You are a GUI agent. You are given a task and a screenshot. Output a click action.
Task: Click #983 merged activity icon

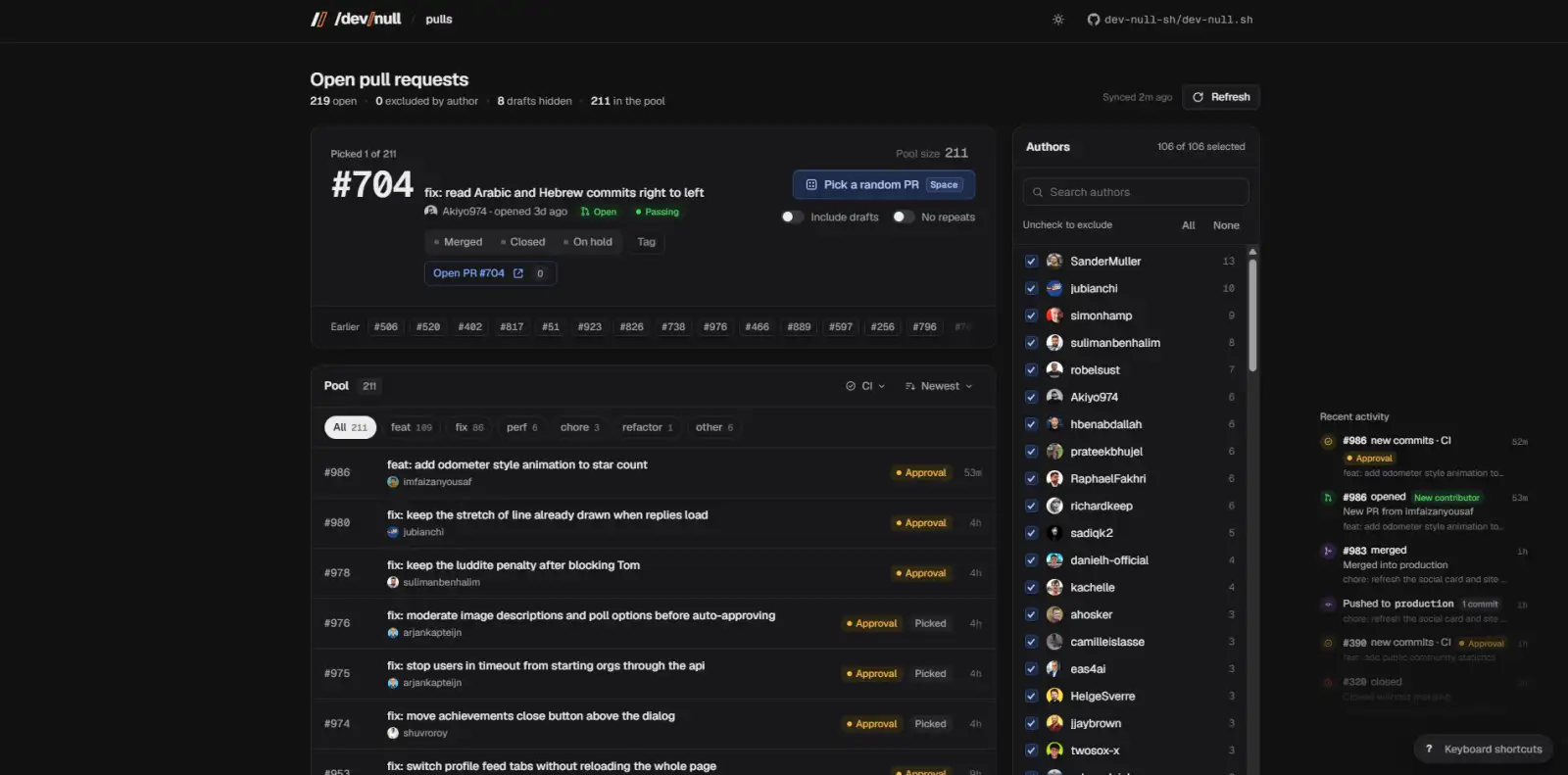pyautogui.click(x=1328, y=551)
